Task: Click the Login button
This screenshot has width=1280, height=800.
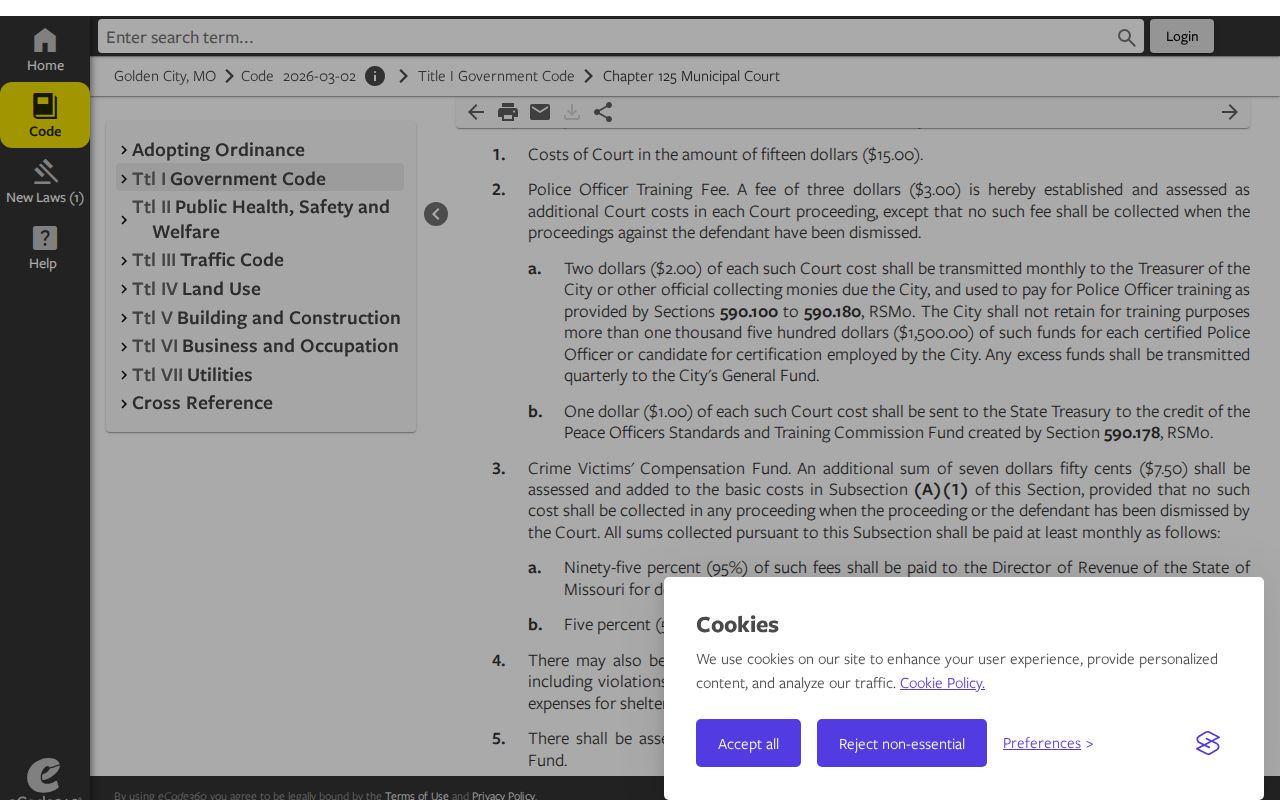Action: tap(1182, 36)
